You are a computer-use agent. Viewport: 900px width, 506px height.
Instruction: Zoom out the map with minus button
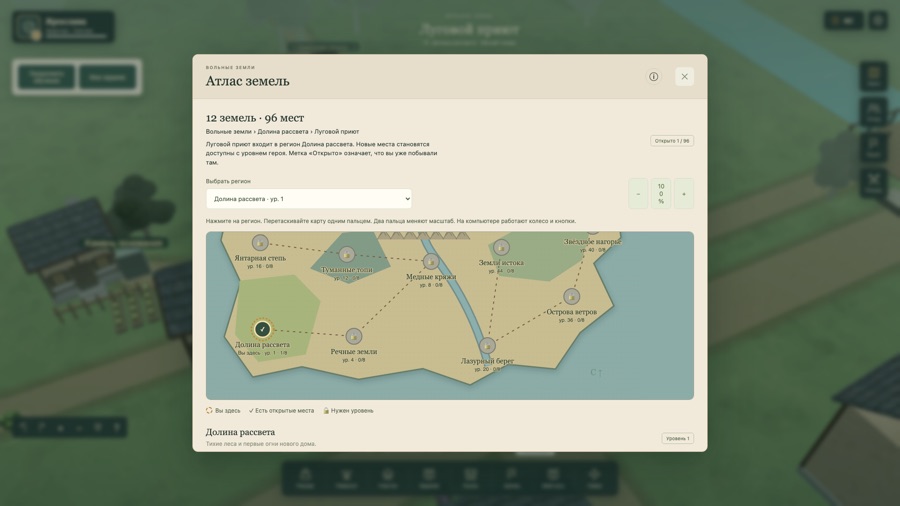point(638,194)
